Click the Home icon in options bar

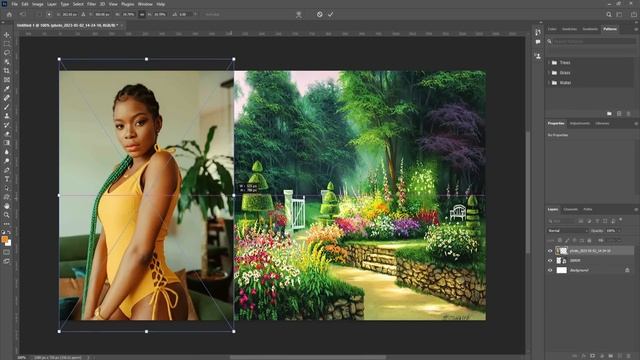tap(9, 14)
